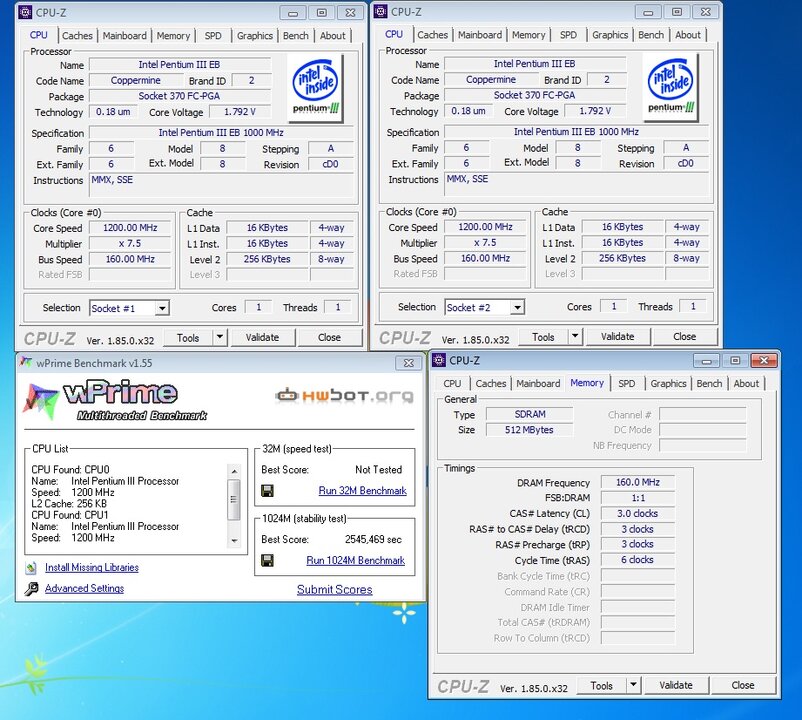Viewport: 802px width, 720px height.
Task: Click Validate in the CPU-Z Memory window
Action: [x=676, y=685]
